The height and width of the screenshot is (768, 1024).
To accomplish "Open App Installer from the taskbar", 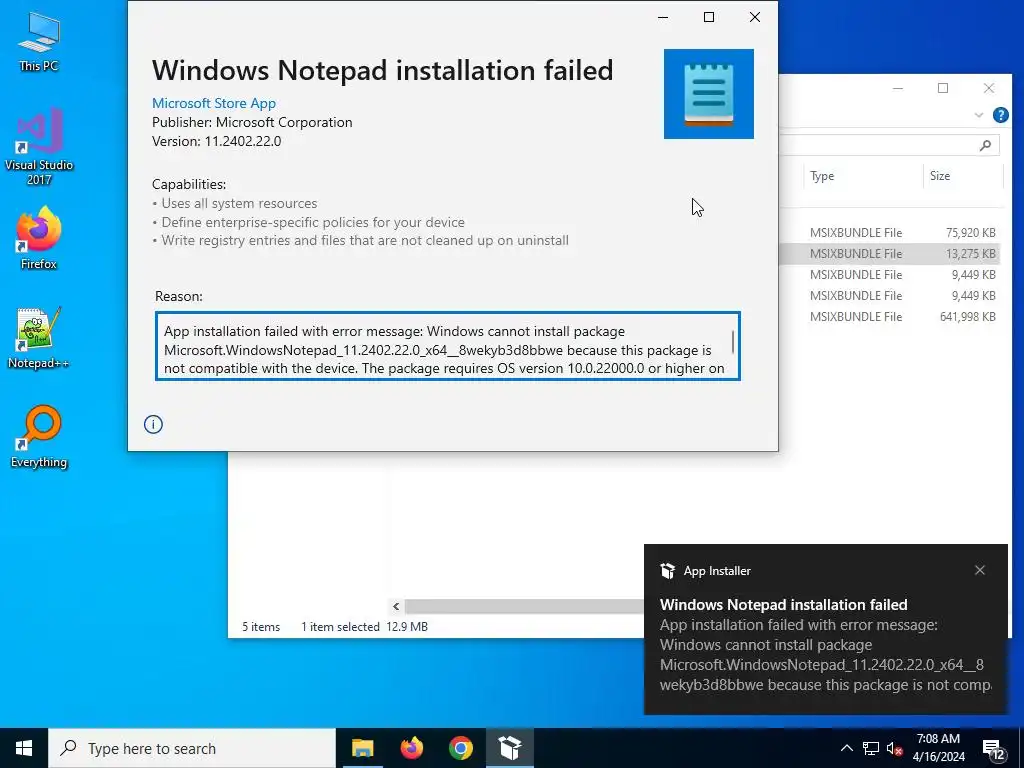I will (x=509, y=748).
